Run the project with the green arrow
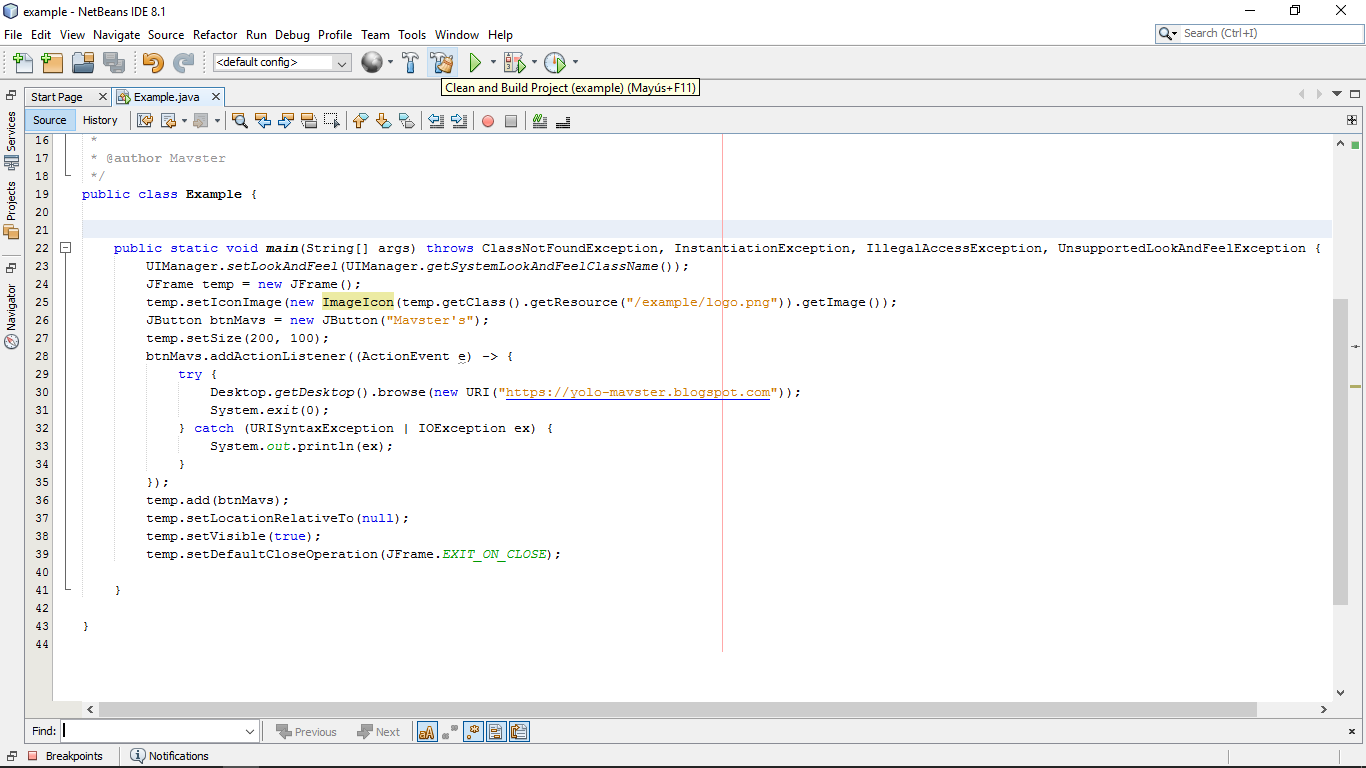The width and height of the screenshot is (1366, 768). [x=474, y=62]
